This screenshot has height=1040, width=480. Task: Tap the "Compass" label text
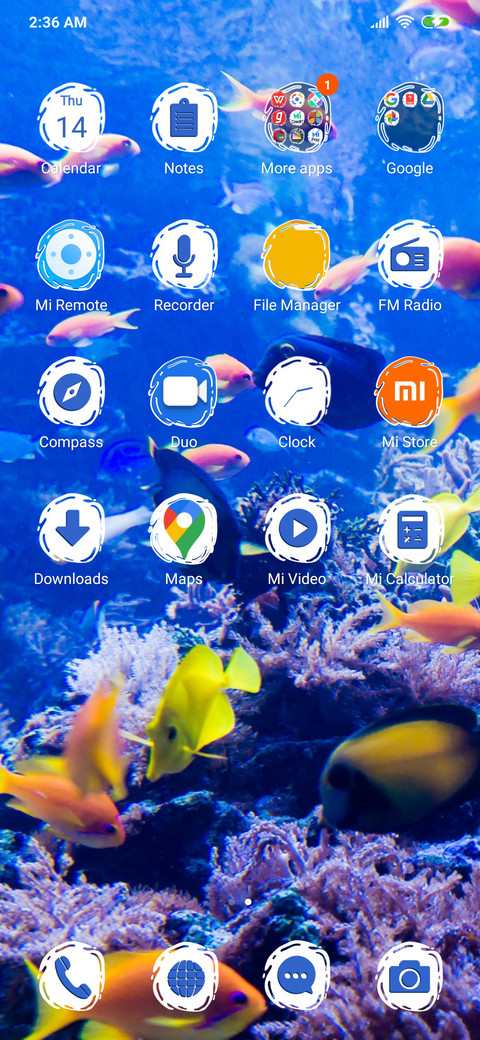(71, 442)
